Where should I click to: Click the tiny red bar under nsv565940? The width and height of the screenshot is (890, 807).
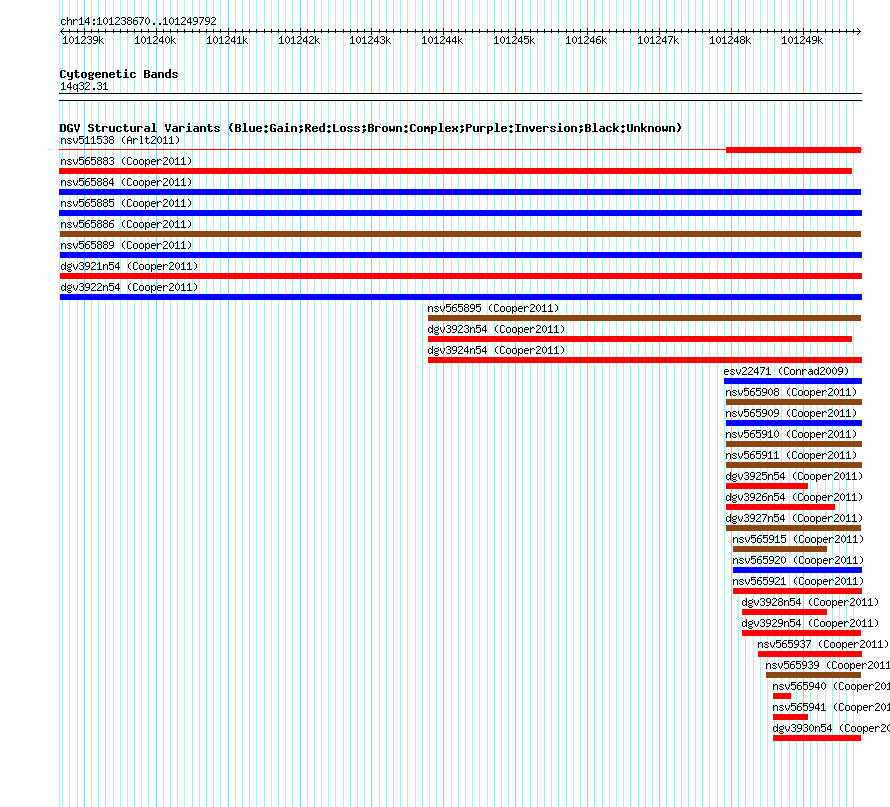pyautogui.click(x=782, y=696)
